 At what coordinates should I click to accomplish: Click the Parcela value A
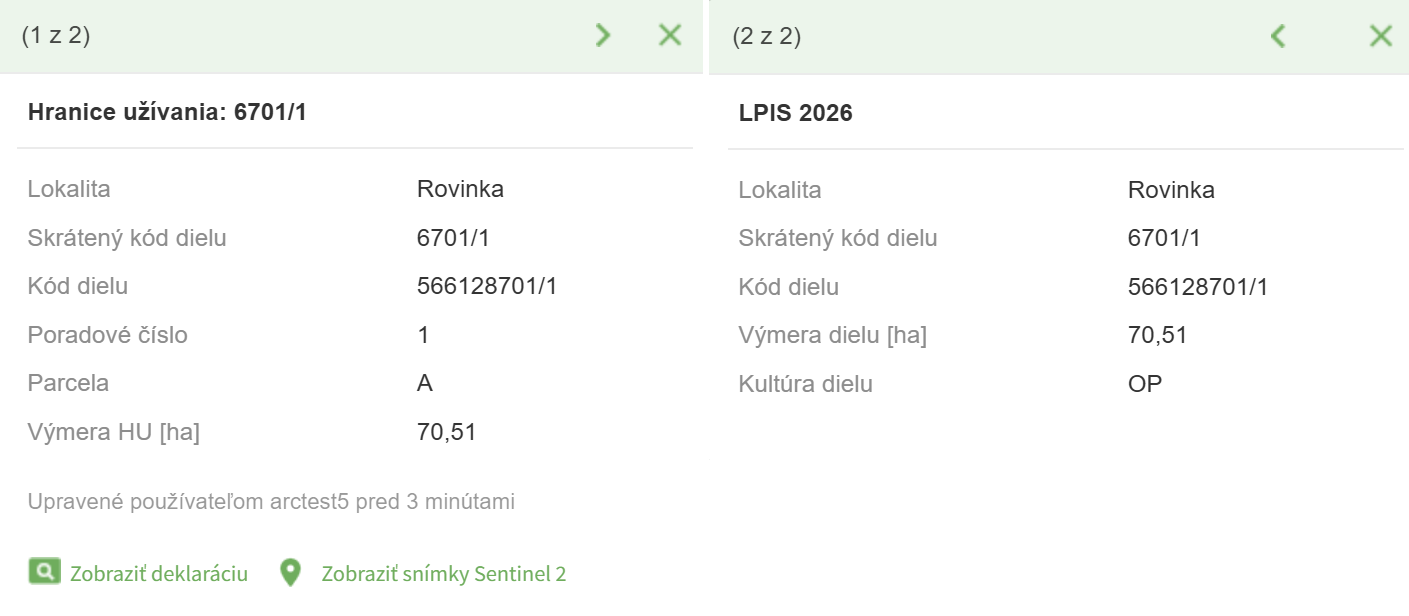coord(425,383)
